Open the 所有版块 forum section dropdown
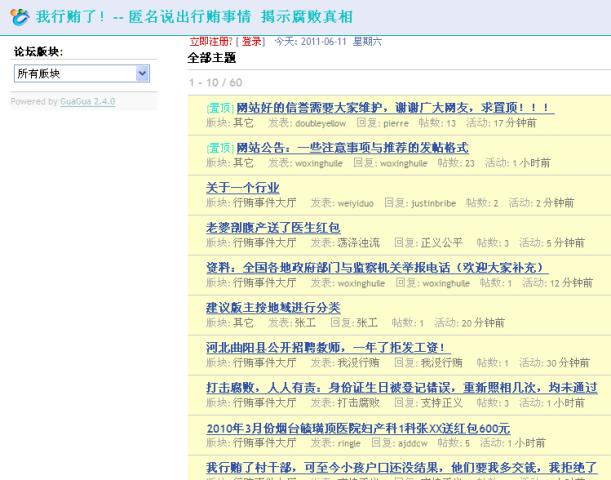The image size is (611, 480). tap(81, 73)
